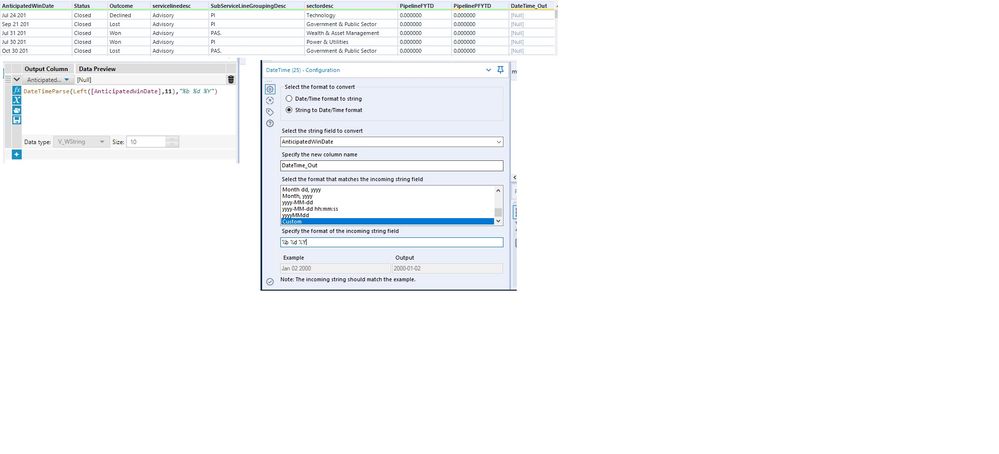
Task: Open the string field to convert dropdown
Action: pyautogui.click(x=392, y=142)
